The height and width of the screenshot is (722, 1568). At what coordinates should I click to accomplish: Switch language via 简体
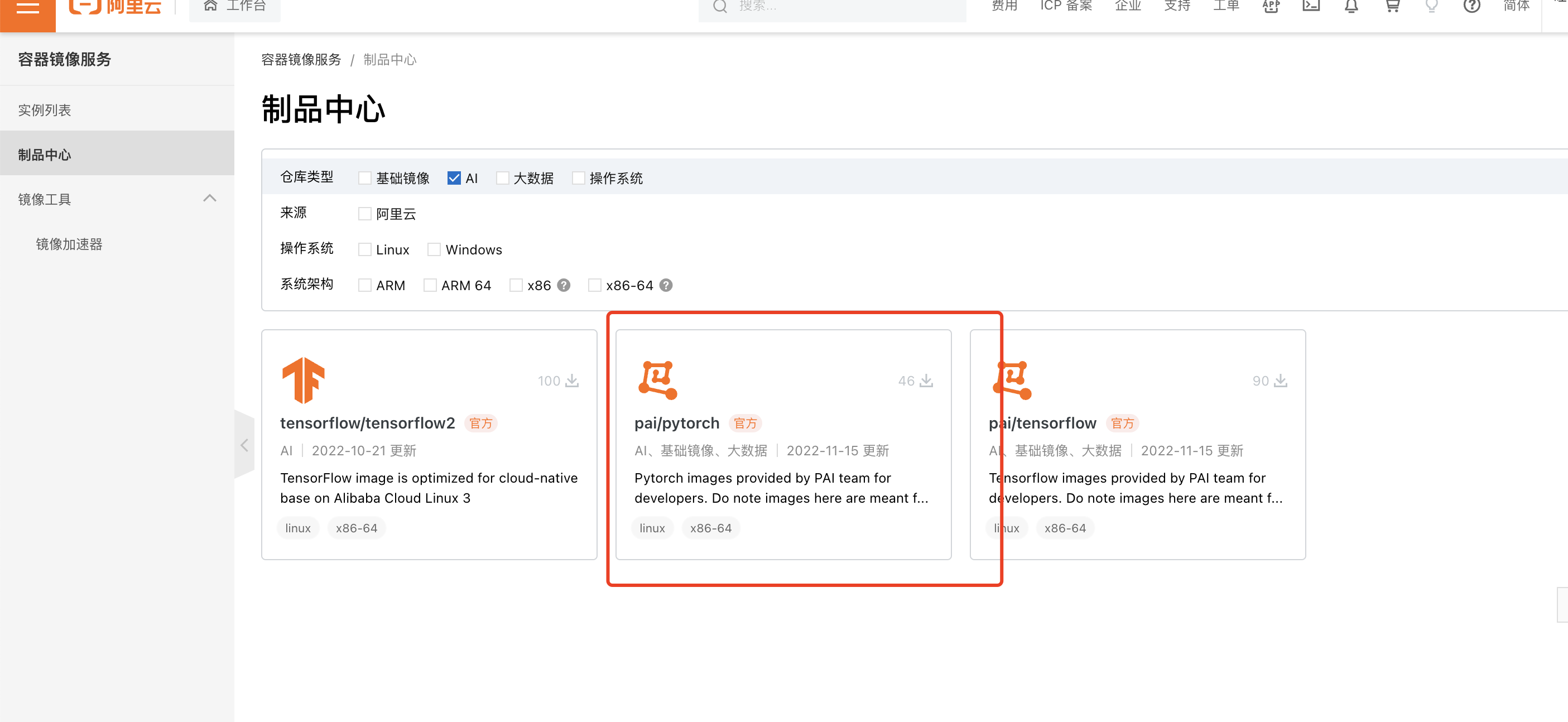(x=1516, y=6)
